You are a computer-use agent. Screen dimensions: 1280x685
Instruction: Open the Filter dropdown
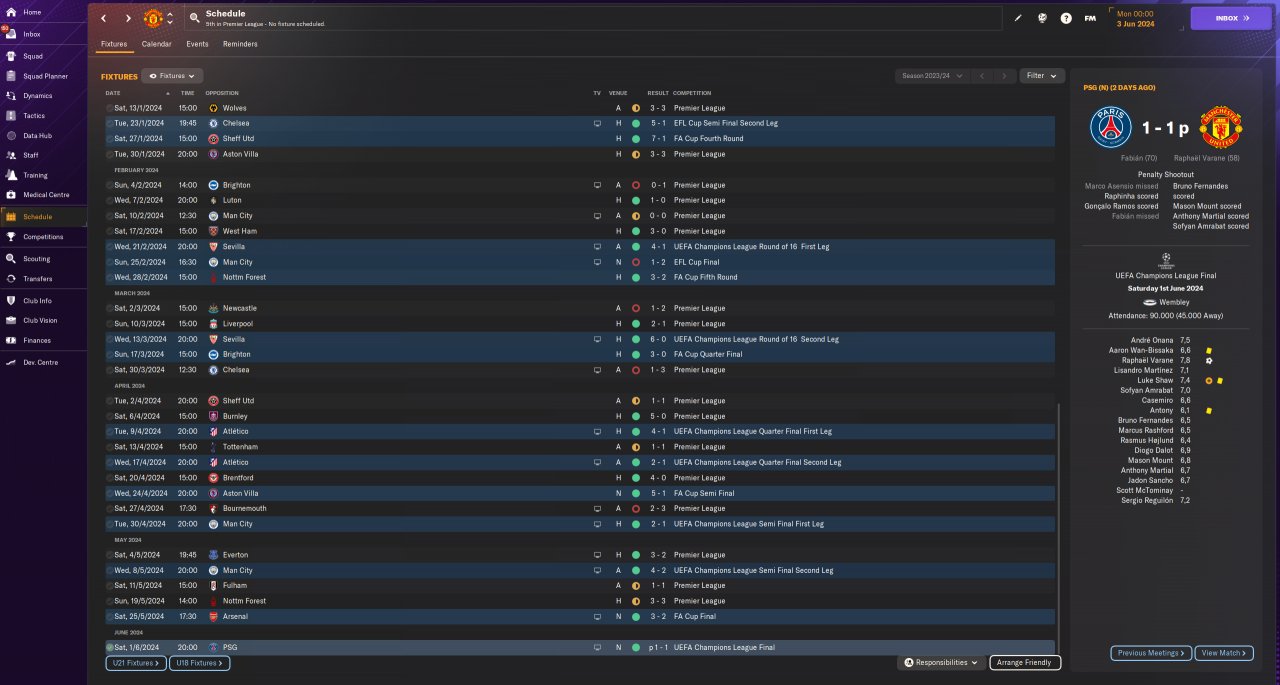click(x=1042, y=76)
